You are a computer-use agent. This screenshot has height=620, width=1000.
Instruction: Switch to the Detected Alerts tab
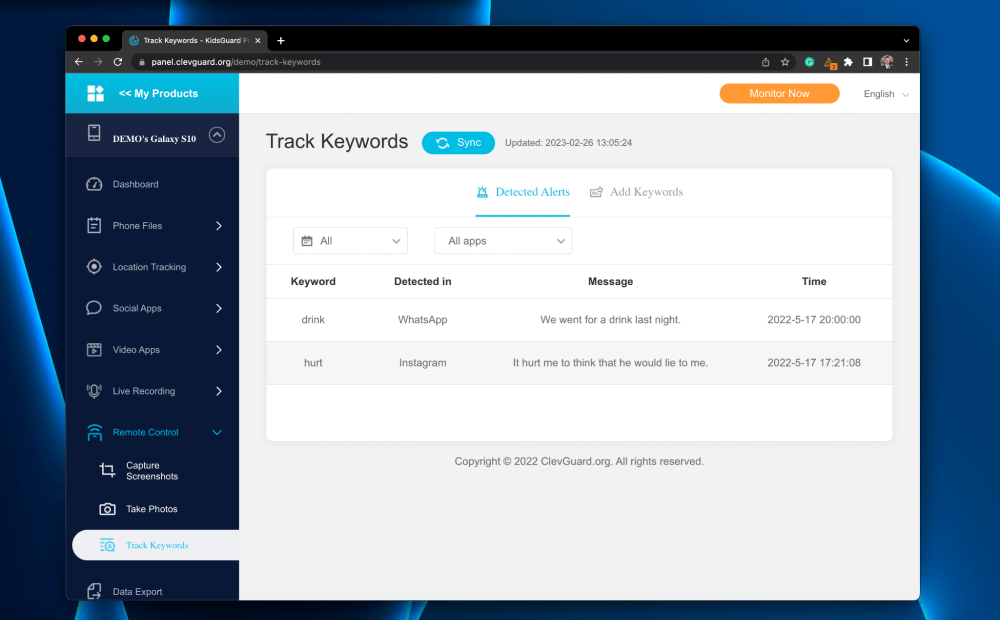523,192
